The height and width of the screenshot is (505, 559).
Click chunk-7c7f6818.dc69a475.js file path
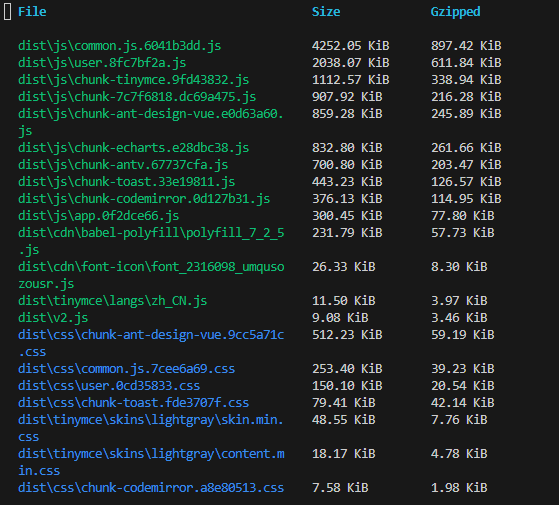point(137,97)
